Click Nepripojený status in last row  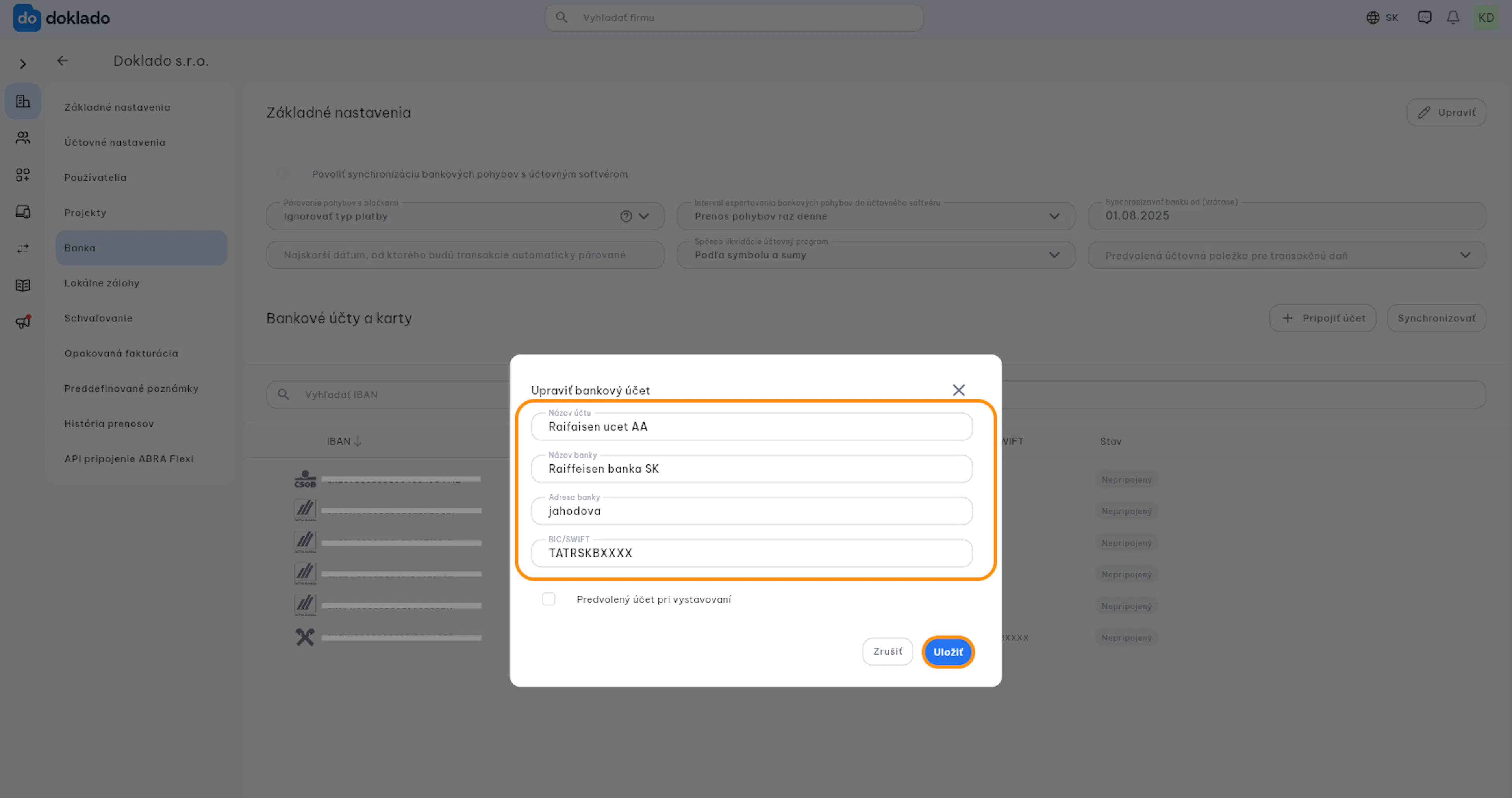click(x=1127, y=638)
